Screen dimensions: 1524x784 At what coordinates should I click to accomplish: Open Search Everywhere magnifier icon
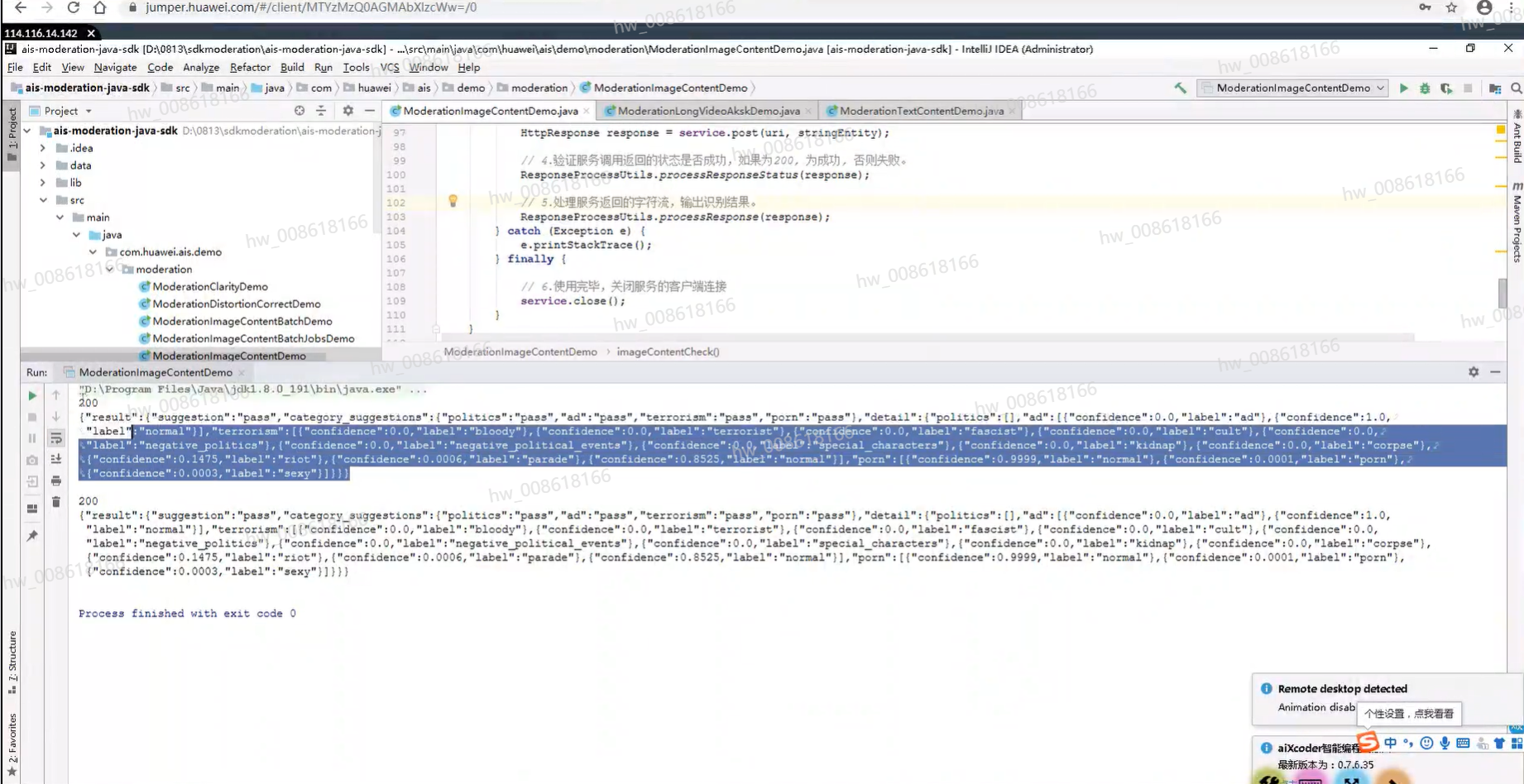tap(1516, 88)
